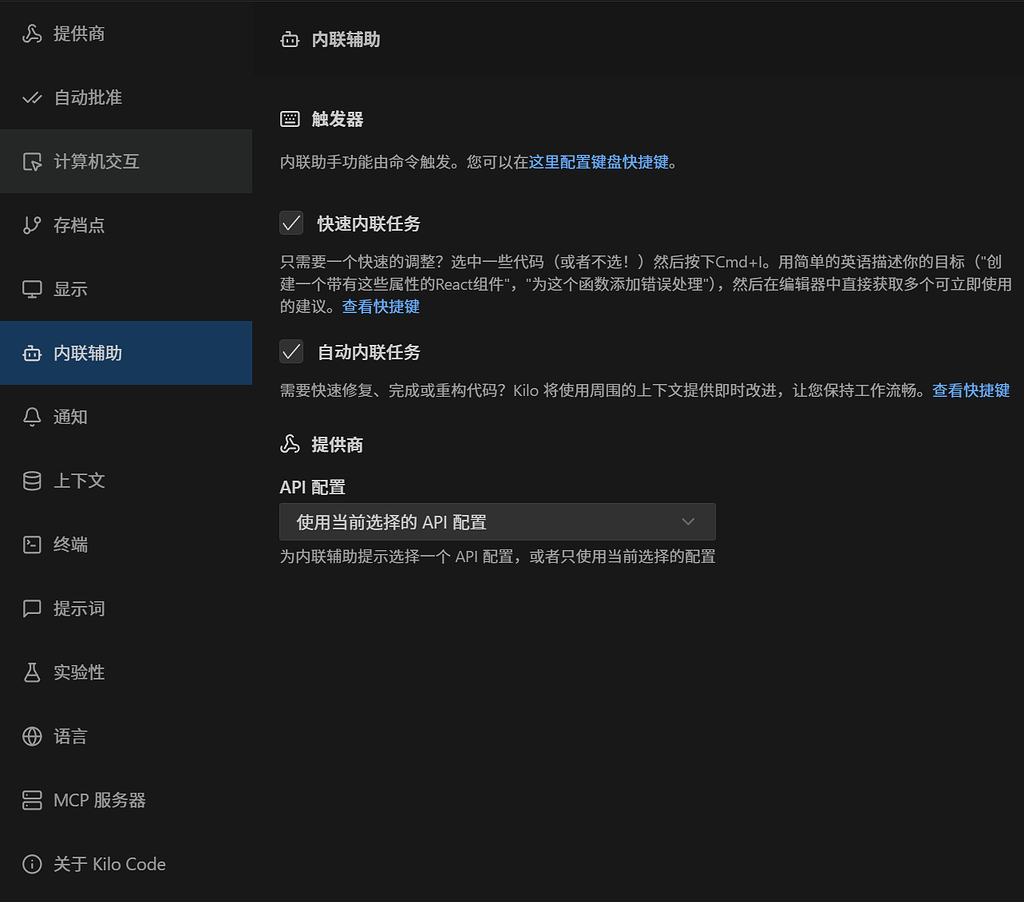Click the 触发器 section heading
This screenshot has height=902, width=1024.
338,119
